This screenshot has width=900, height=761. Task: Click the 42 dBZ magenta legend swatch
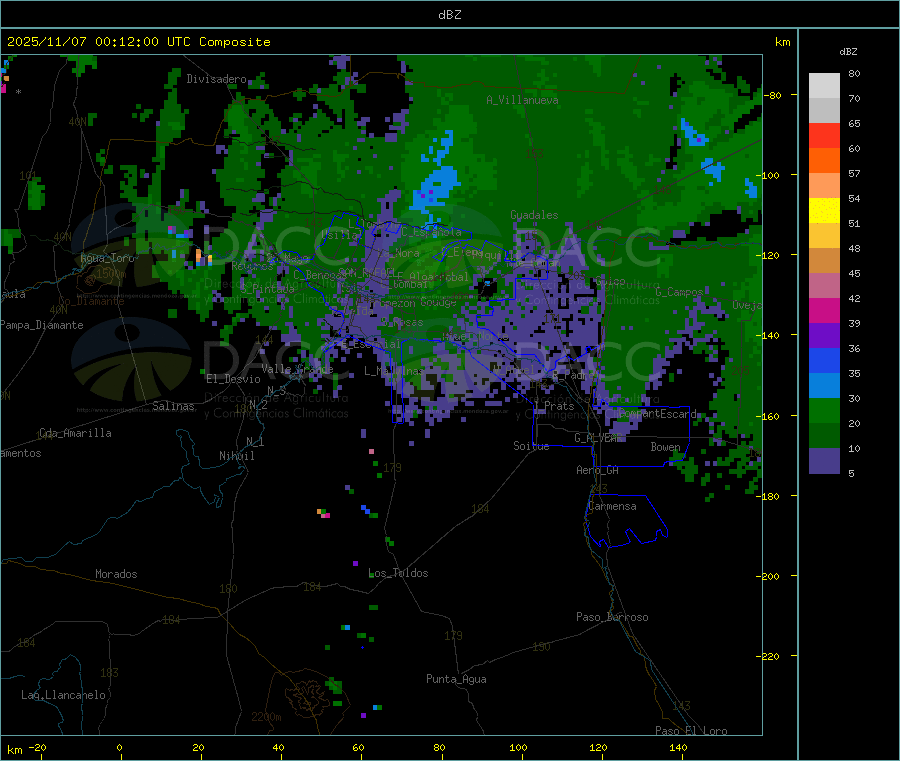[824, 310]
